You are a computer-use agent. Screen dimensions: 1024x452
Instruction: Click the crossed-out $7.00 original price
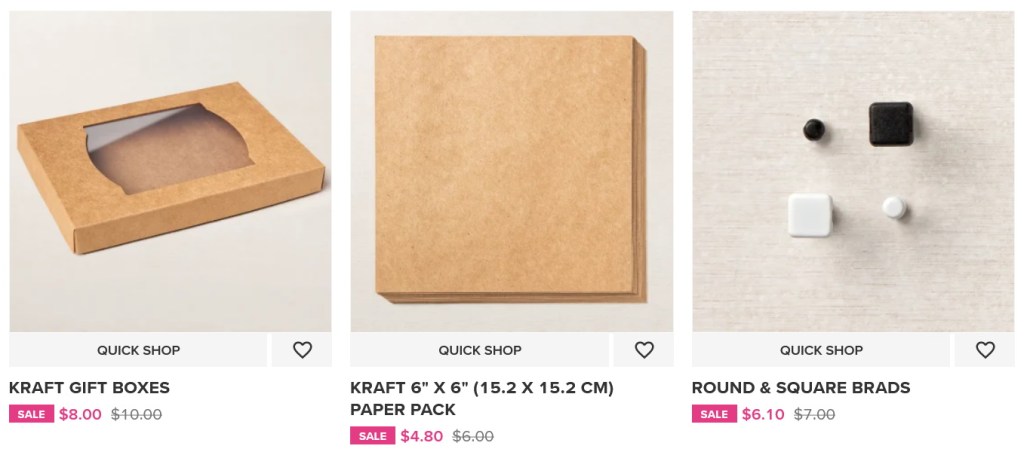[x=814, y=414]
